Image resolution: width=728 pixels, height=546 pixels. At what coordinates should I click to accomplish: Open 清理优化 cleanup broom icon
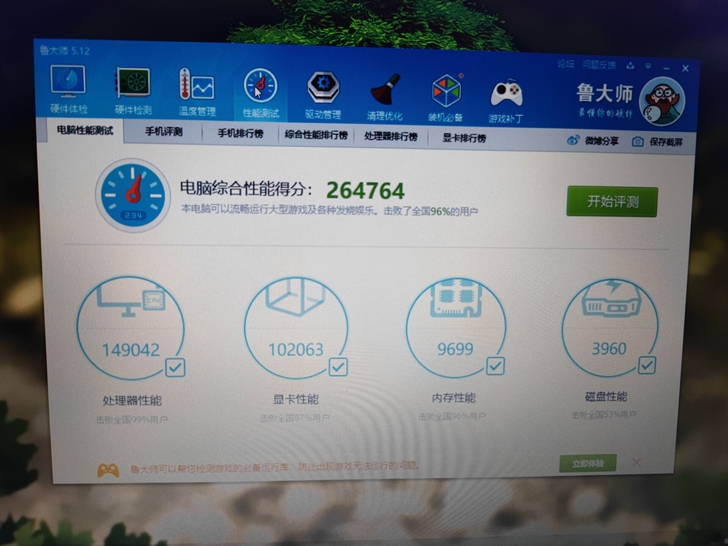[385, 97]
